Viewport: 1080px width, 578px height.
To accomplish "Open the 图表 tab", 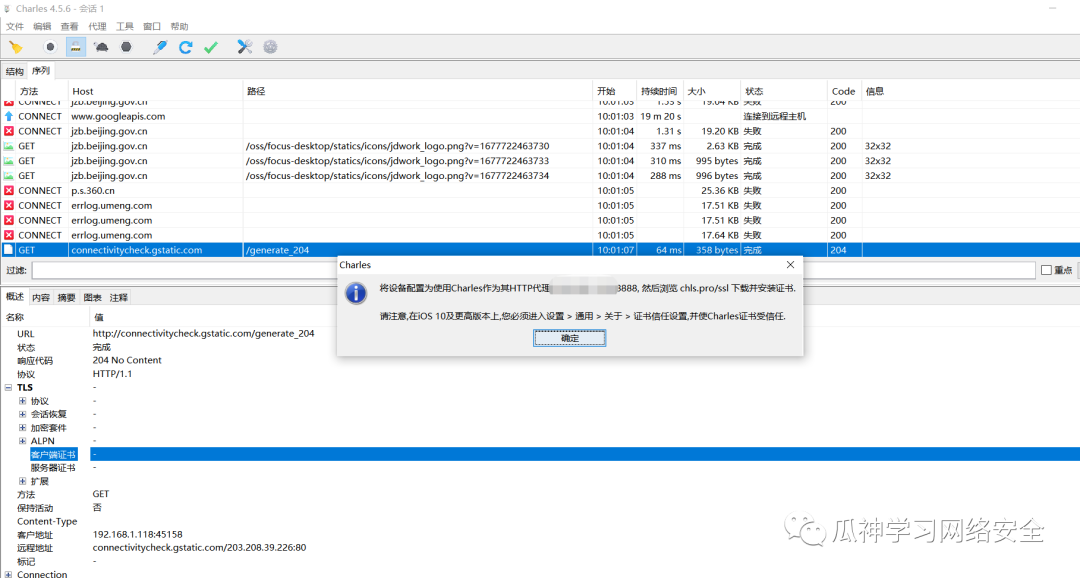I will coord(92,298).
